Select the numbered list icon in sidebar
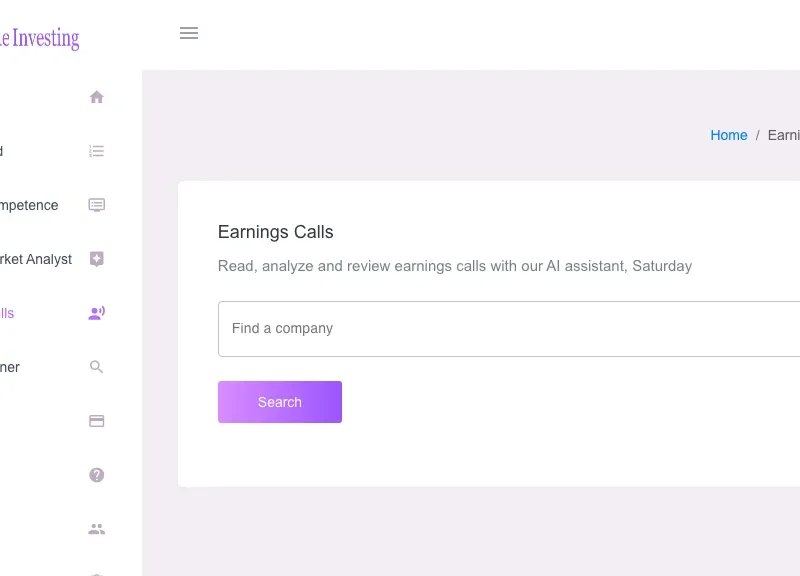The width and height of the screenshot is (800, 576). (96, 151)
